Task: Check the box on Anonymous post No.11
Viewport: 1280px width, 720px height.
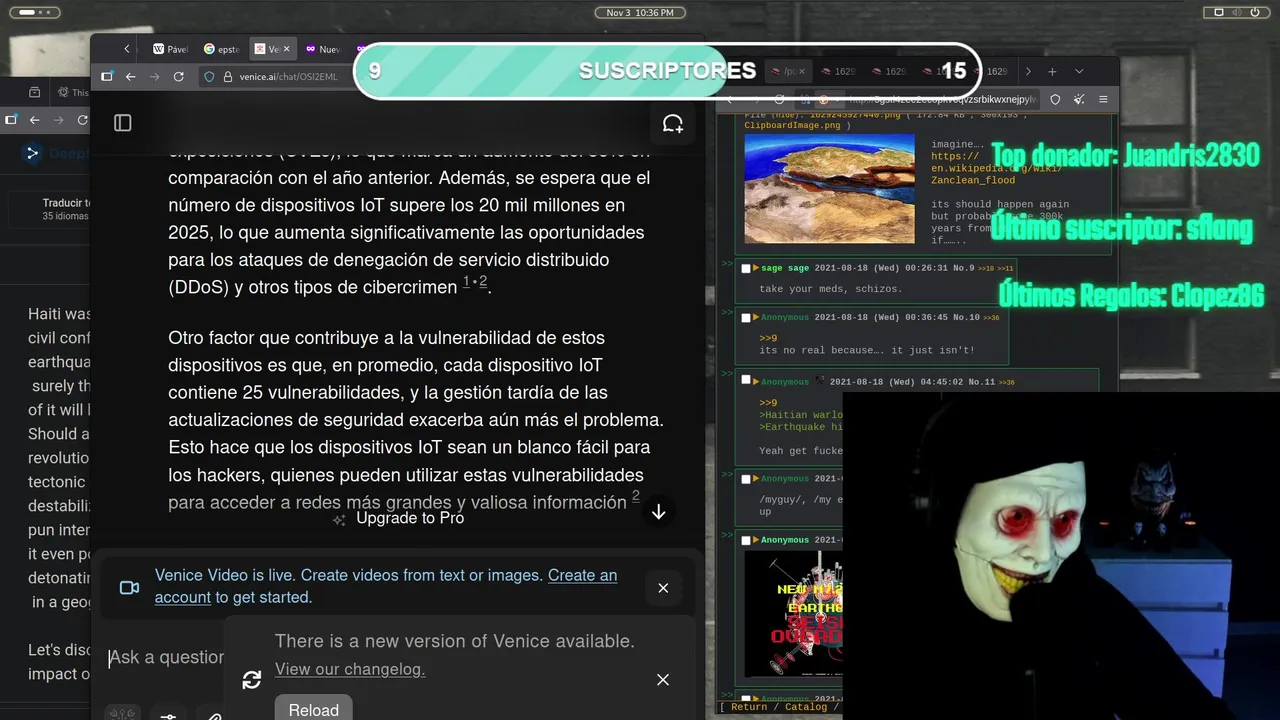Action: [x=746, y=381]
